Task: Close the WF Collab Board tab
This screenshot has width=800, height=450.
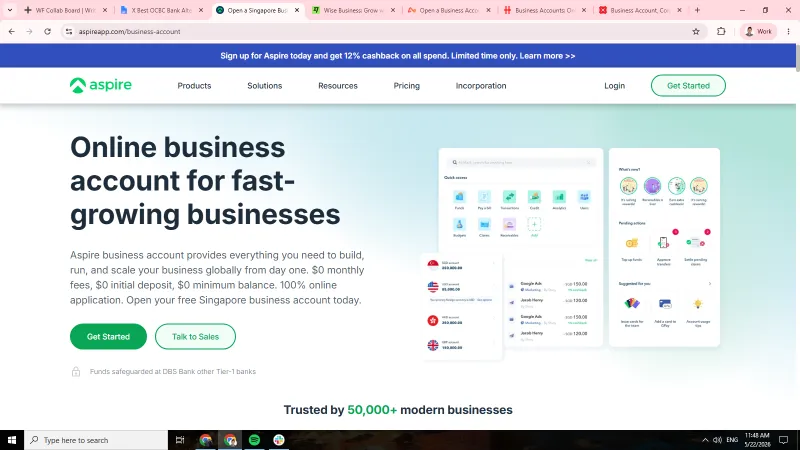Action: tap(105, 10)
